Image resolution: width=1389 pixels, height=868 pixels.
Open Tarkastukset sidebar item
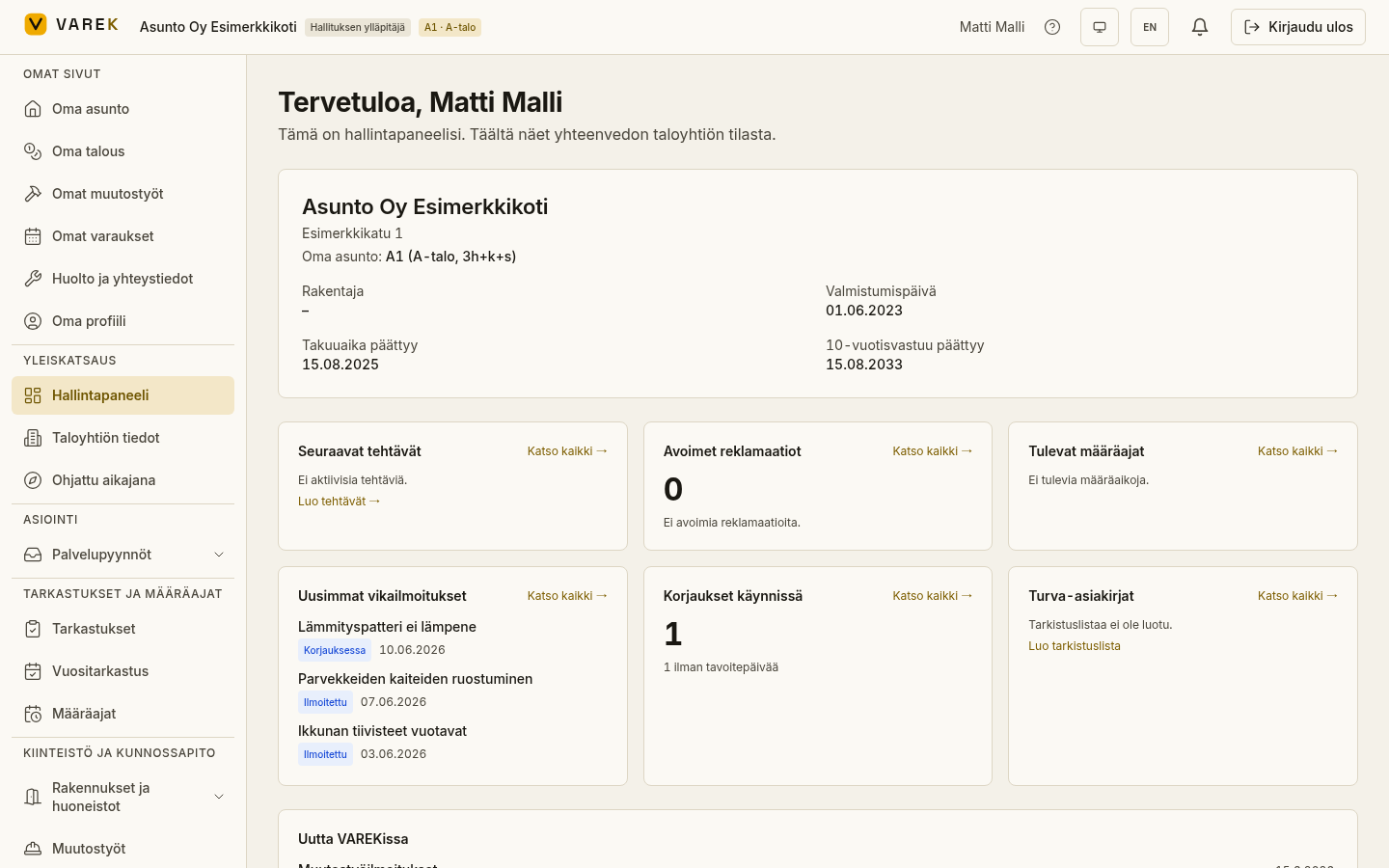click(123, 629)
